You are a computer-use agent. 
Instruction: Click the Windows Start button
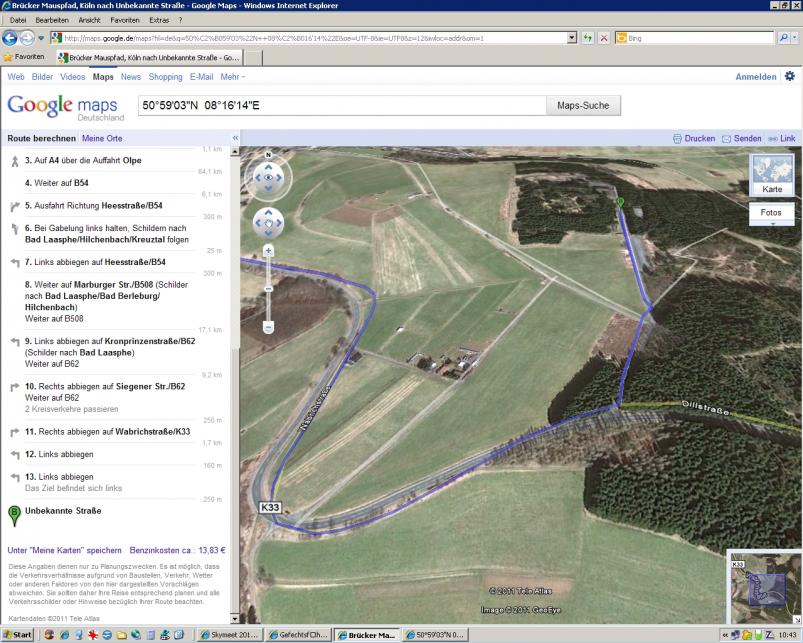(17, 635)
